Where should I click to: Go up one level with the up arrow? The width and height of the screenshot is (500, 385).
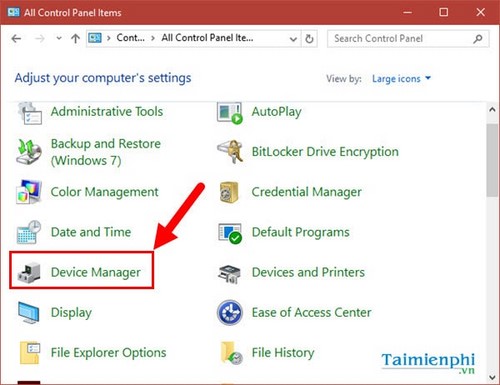point(76,39)
